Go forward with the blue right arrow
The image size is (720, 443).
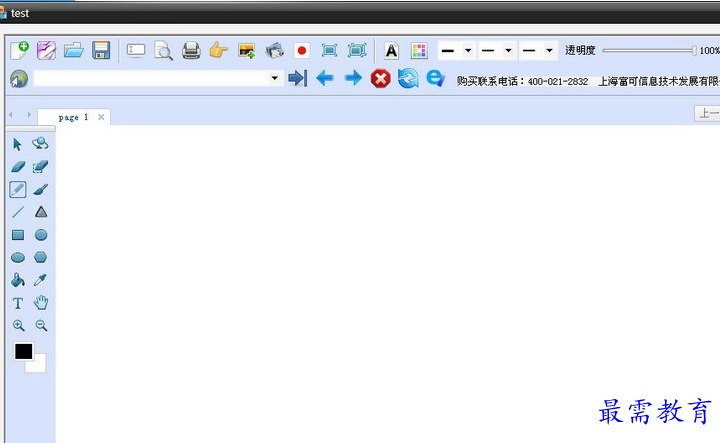(353, 78)
